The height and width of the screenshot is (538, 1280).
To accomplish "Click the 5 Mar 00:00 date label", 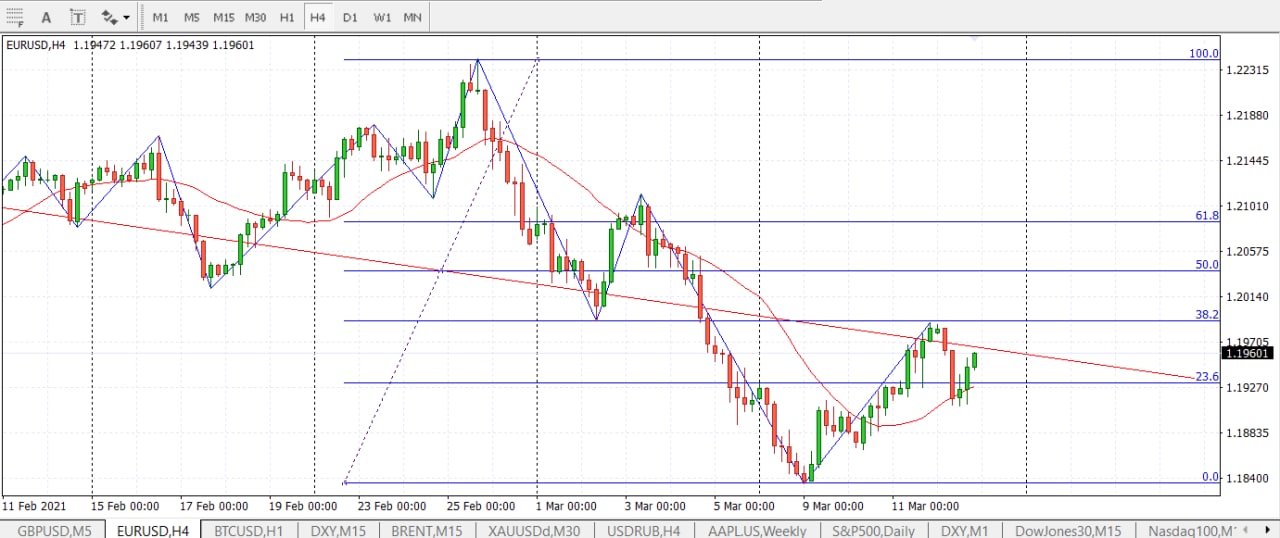I will coord(744,506).
